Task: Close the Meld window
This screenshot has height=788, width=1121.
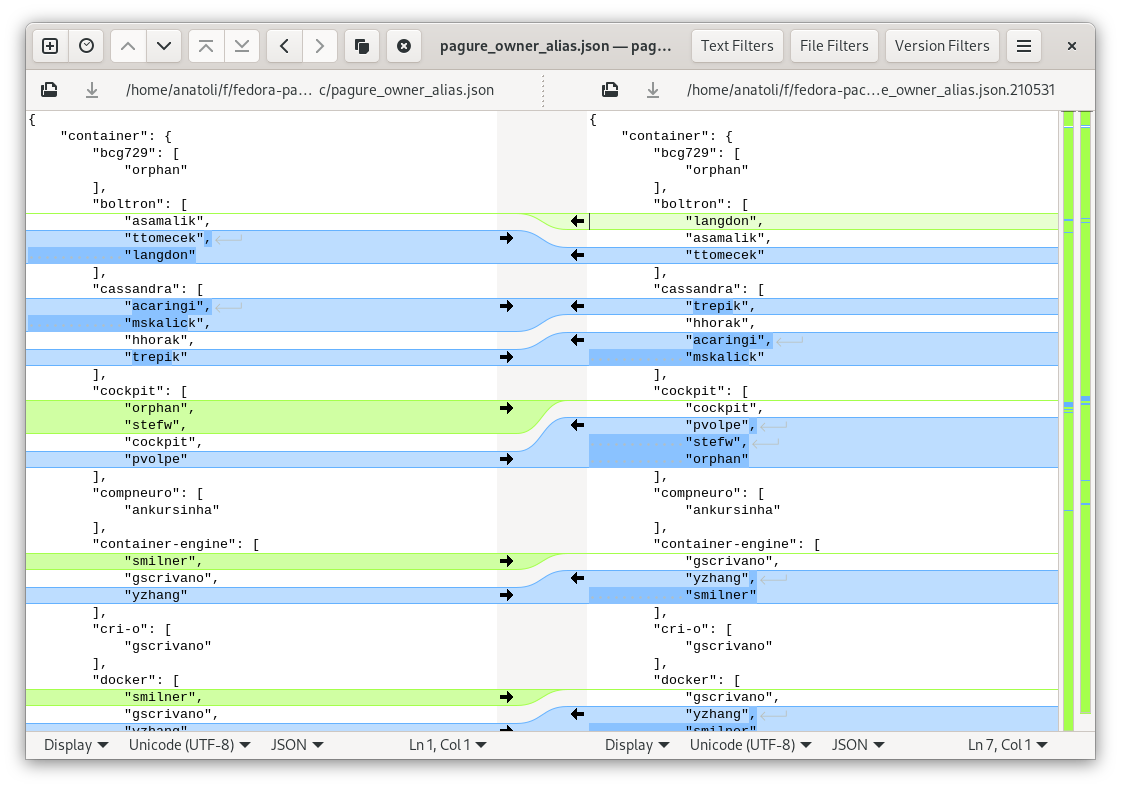Action: tap(1072, 46)
